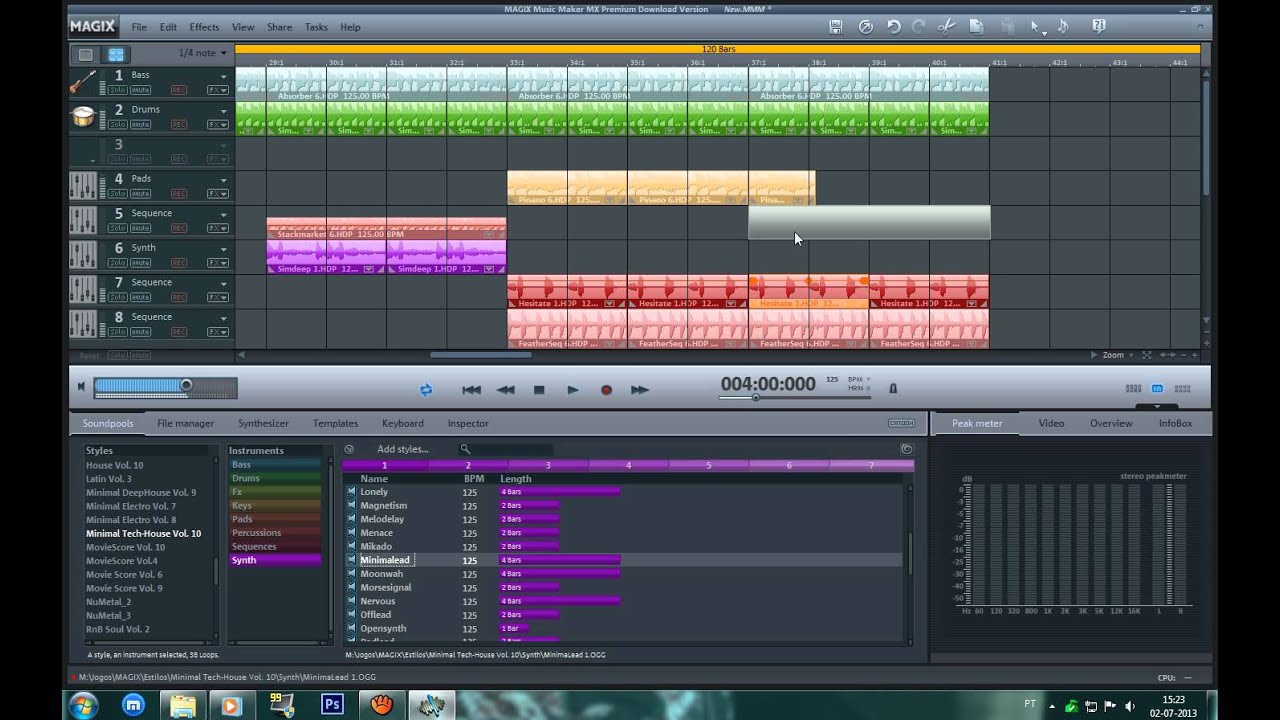Save project with the floppy disk icon
Image resolution: width=1280 pixels, height=720 pixels.
coord(836,27)
